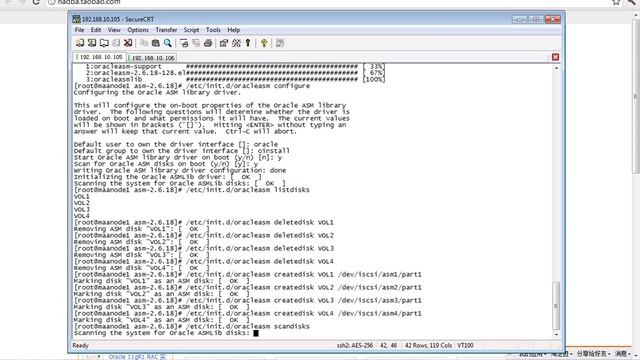Click the 'Initializing the Oracle ASMLib driver' line

[x=168, y=177]
